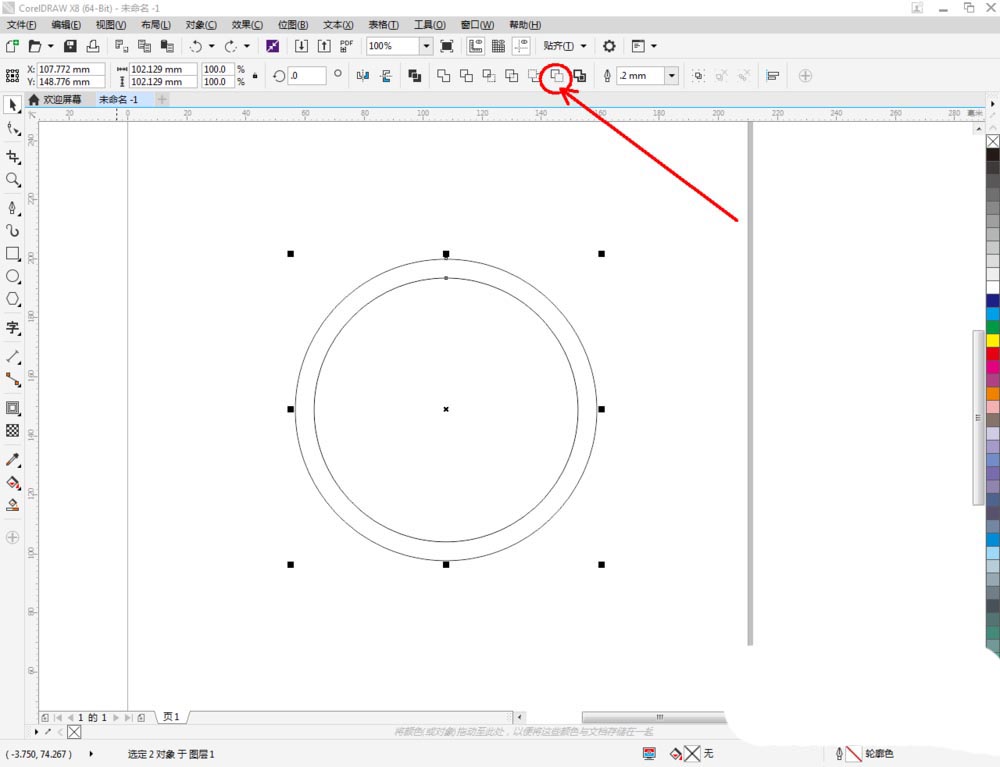Click the Cut toolbar icon
This screenshot has width=1000, height=767.
coord(121,46)
